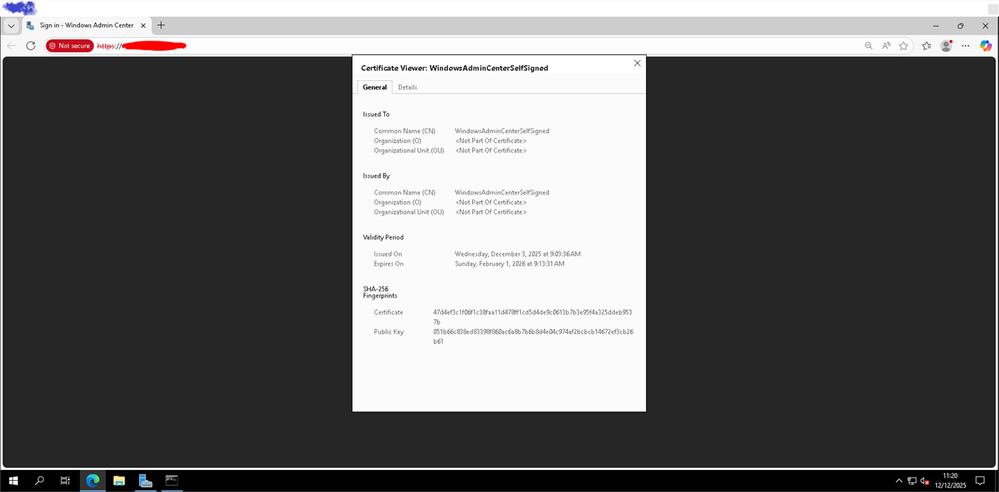Viewport: 999px width, 492px height.
Task: Close the Certificate Viewer dialog
Action: point(636,63)
